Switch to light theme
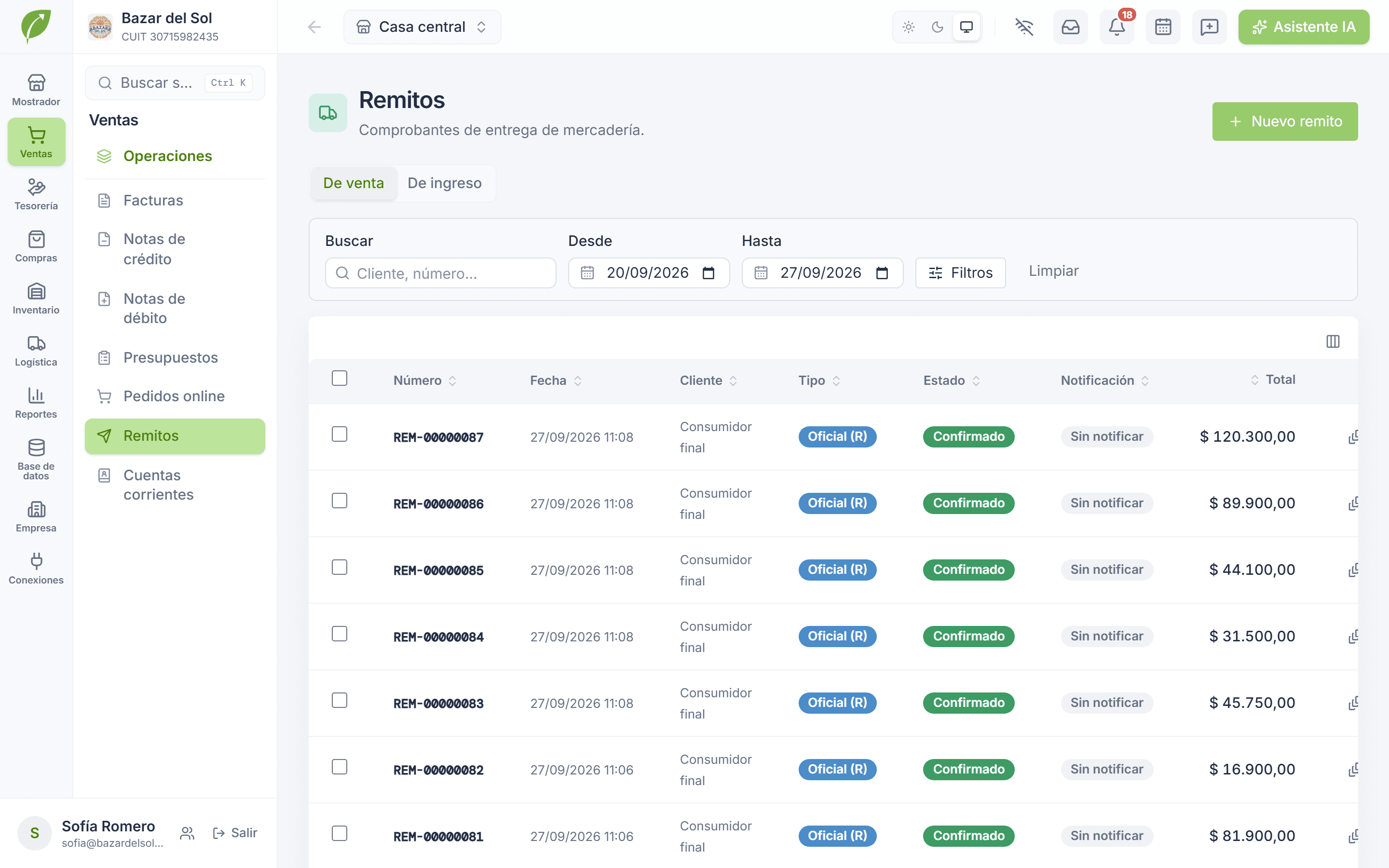Viewport: 1389px width, 868px height. pyautogui.click(x=909, y=27)
